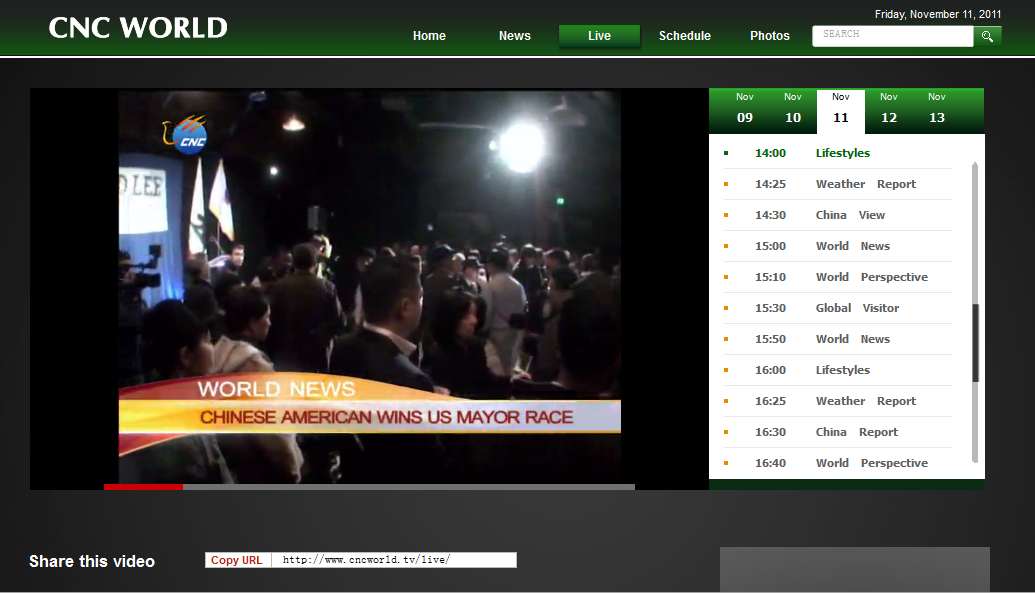Select the Nov 11 schedule tab
1035x593 pixels.
pos(841,110)
